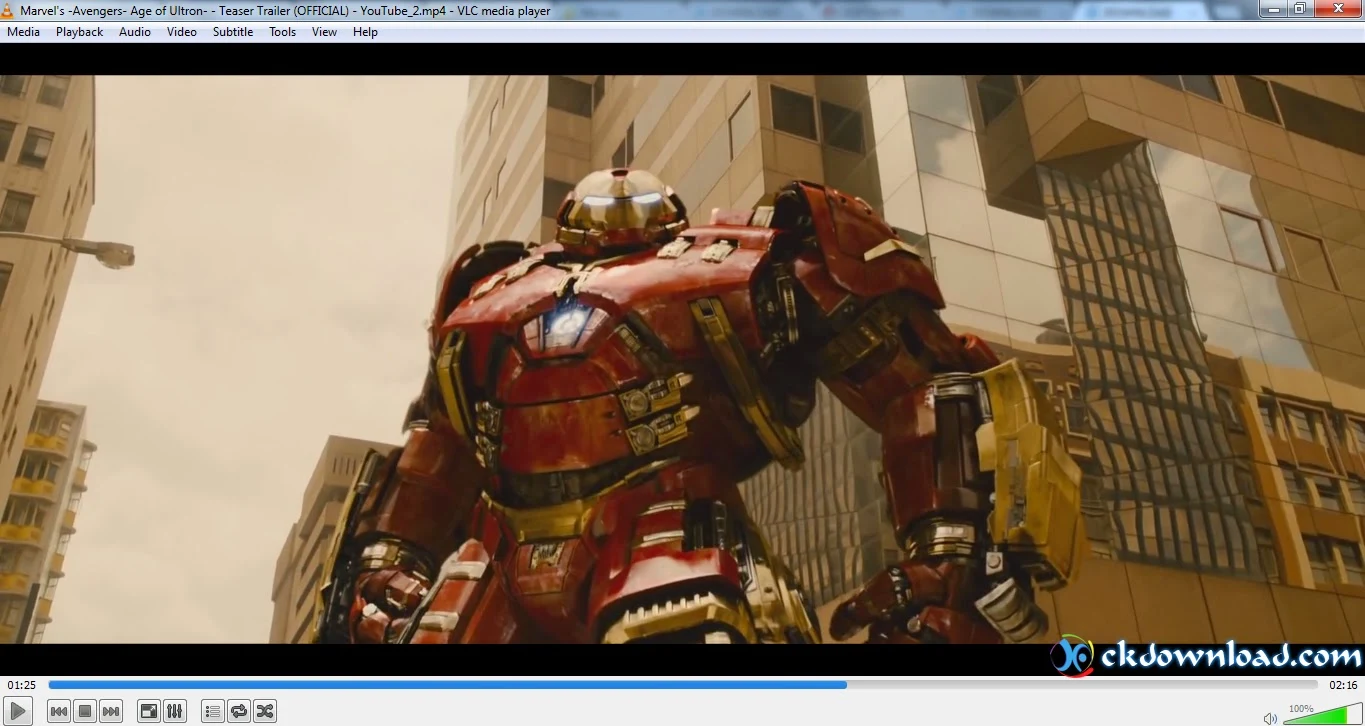Close the VLC media player window
Viewport: 1365px width, 726px height.
[1337, 9]
